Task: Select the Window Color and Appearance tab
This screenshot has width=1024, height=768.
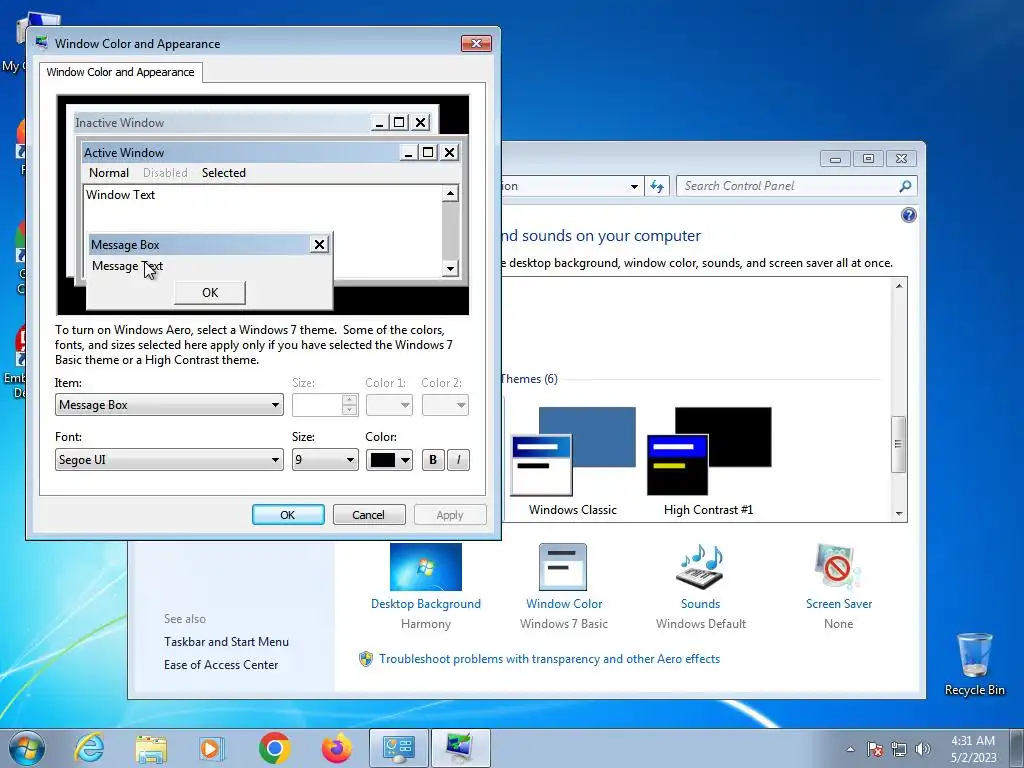Action: 120,72
